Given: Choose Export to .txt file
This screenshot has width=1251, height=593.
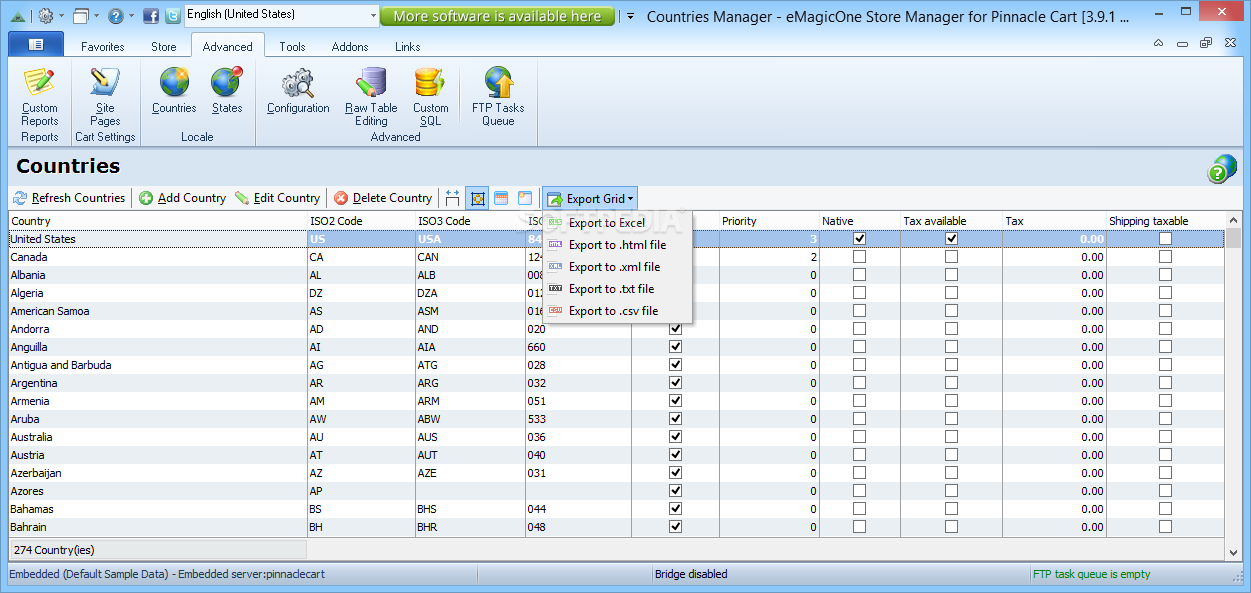Looking at the screenshot, I should [617, 289].
